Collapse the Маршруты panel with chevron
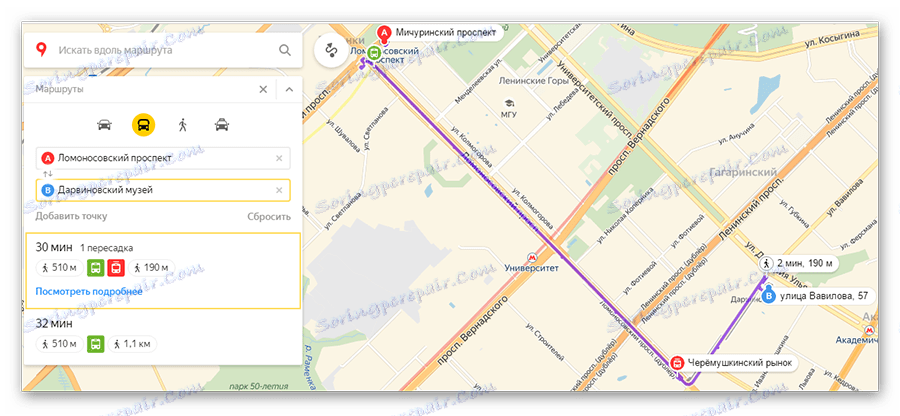The width and height of the screenshot is (900, 416). click(289, 89)
